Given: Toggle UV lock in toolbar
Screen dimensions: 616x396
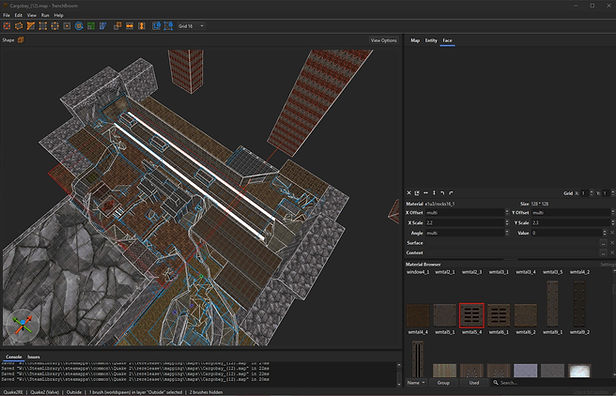Looking at the screenshot, I should click(169, 26).
